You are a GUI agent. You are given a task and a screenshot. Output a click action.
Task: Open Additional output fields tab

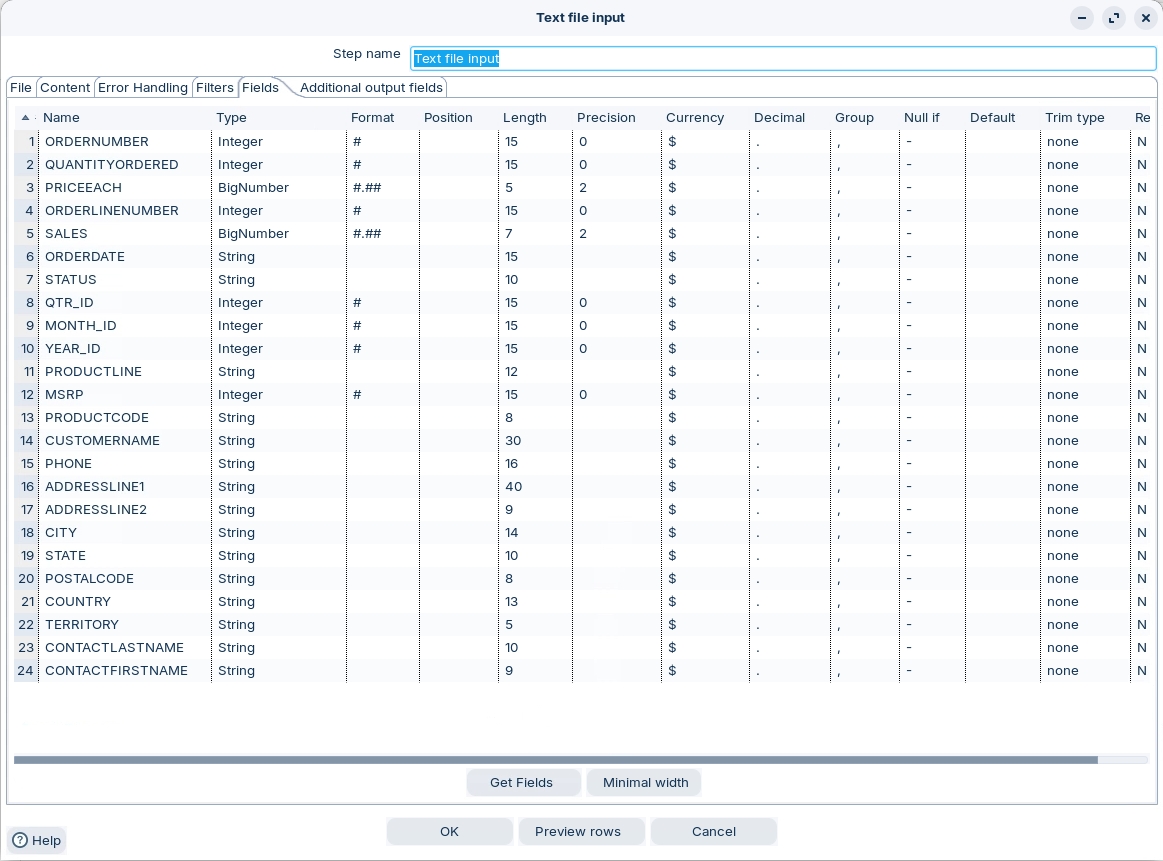[371, 88]
